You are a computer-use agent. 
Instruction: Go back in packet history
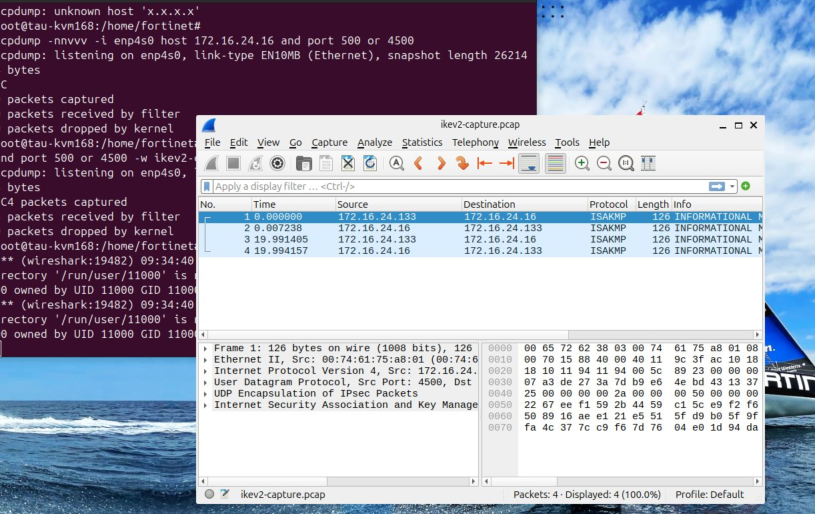[418, 164]
